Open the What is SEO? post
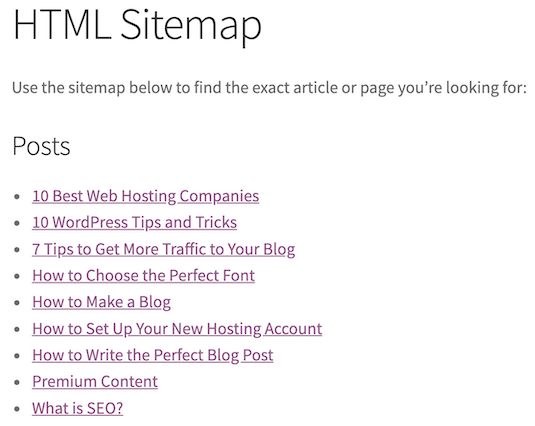 coord(77,408)
